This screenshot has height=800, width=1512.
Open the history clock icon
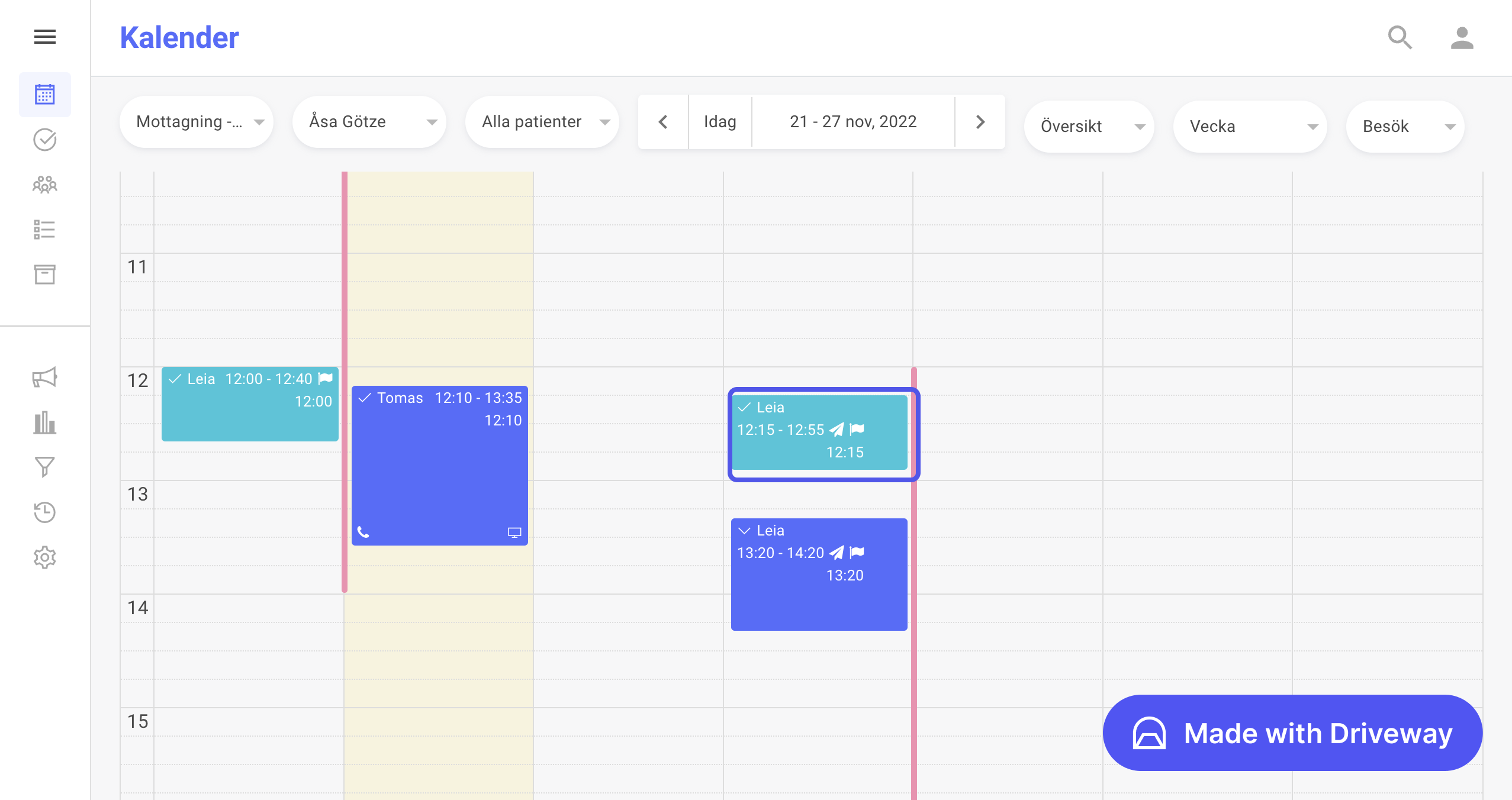(45, 512)
